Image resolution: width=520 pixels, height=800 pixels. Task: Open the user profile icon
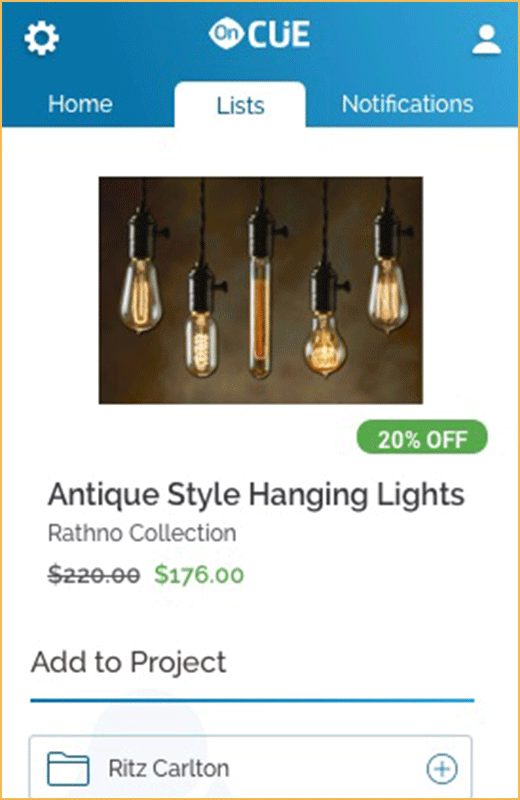486,39
